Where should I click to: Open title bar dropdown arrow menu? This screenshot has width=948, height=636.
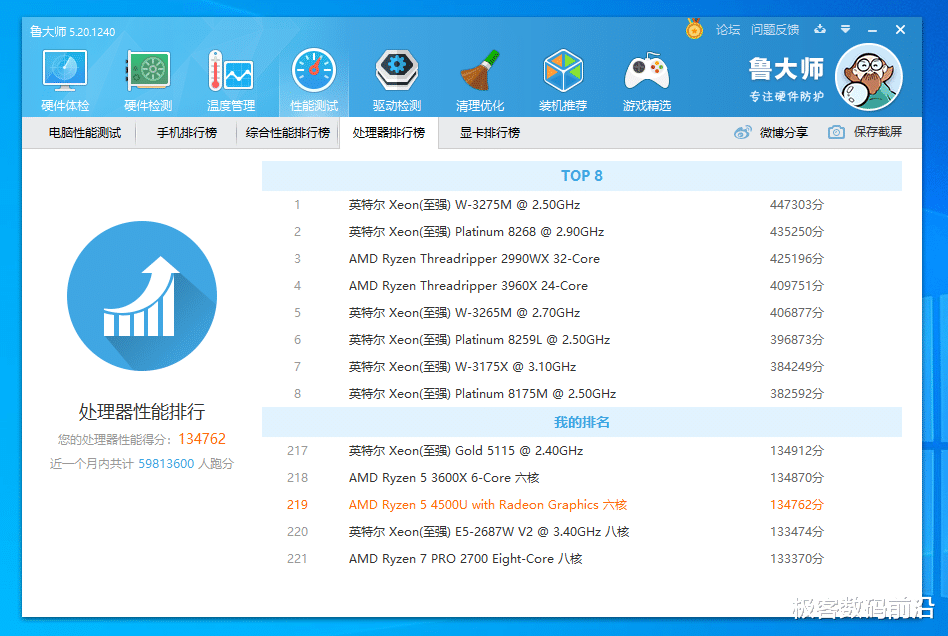pyautogui.click(x=846, y=30)
